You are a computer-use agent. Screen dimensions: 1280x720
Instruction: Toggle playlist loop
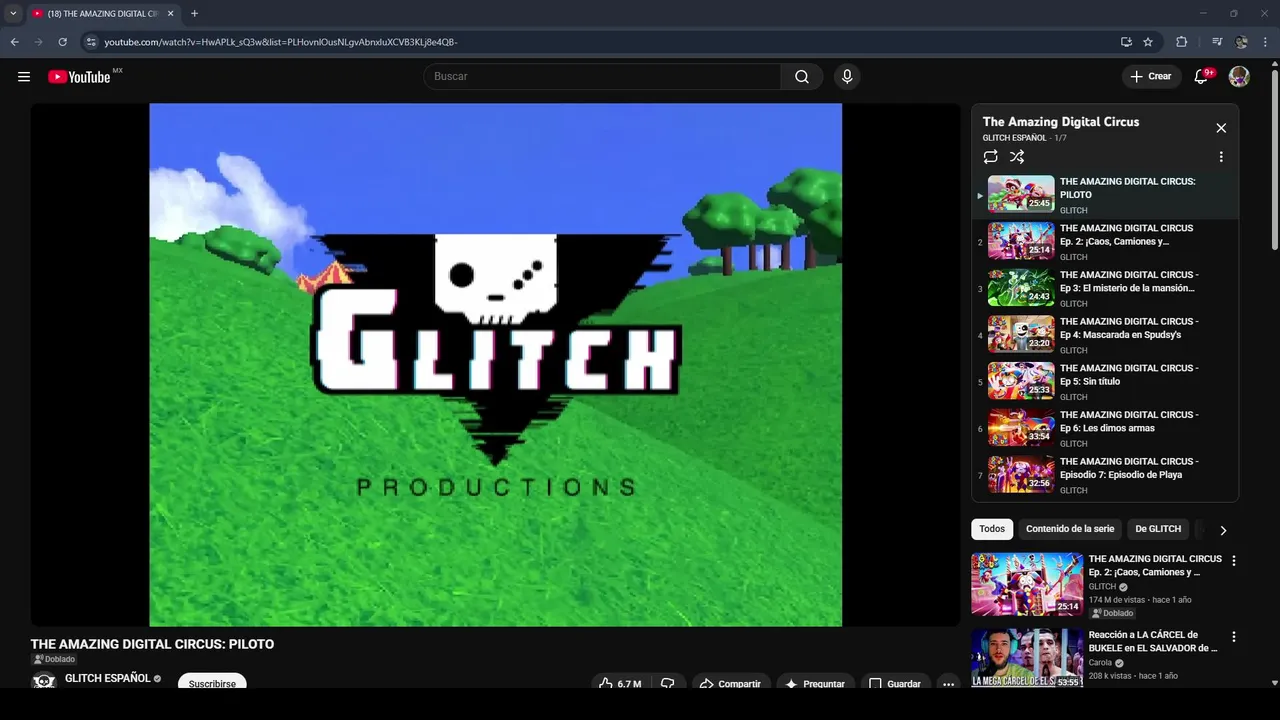[990, 157]
